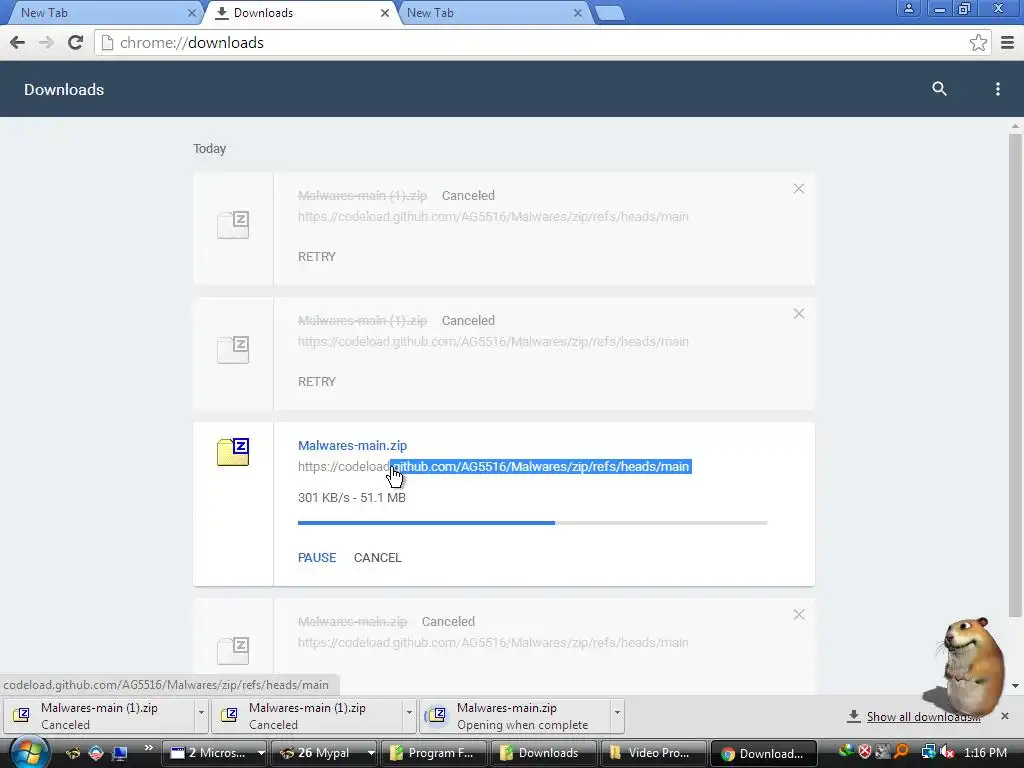This screenshot has height=768, width=1024.
Task: Click the scrollbar up arrow
Action: (x=1015, y=125)
